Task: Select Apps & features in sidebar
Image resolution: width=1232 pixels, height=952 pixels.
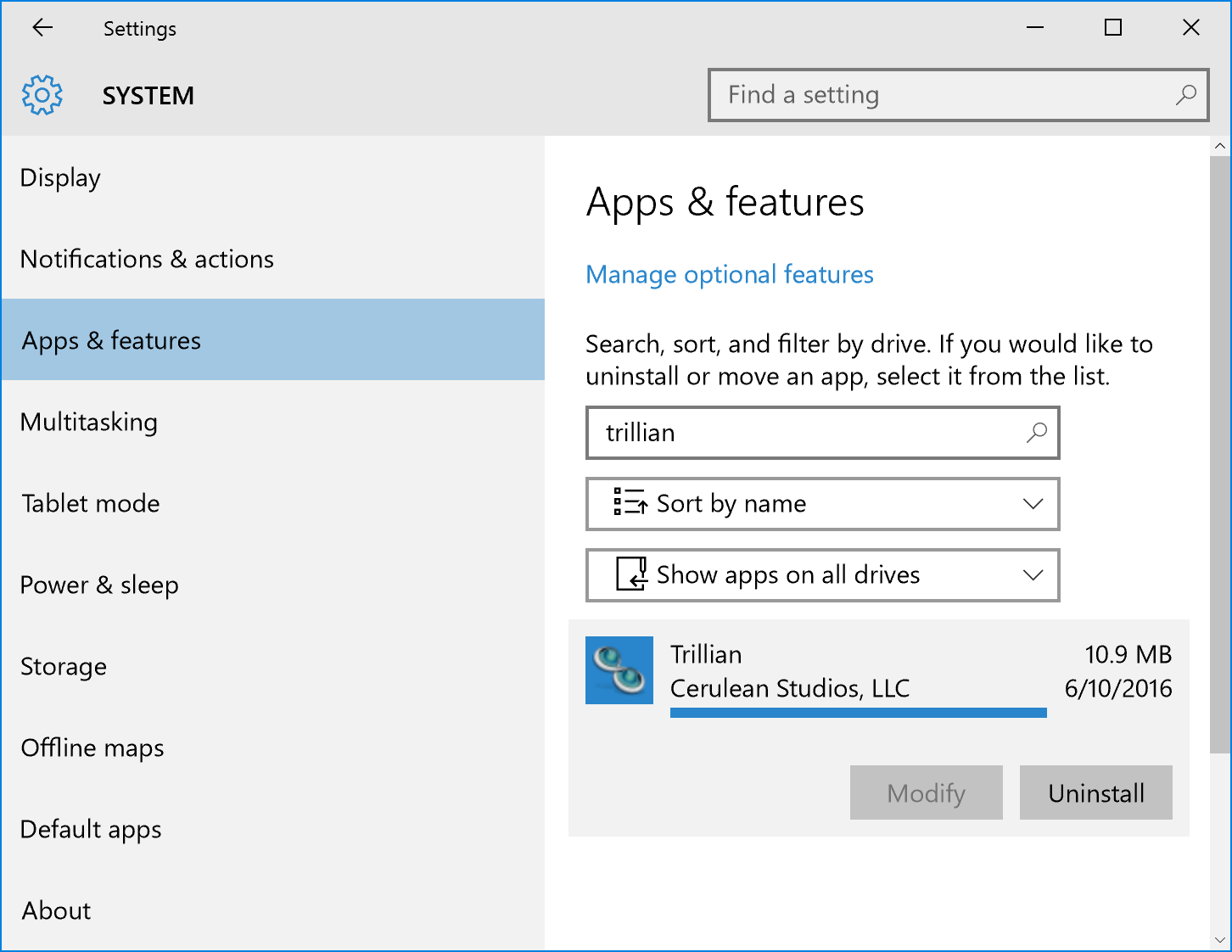Action: [x=272, y=339]
